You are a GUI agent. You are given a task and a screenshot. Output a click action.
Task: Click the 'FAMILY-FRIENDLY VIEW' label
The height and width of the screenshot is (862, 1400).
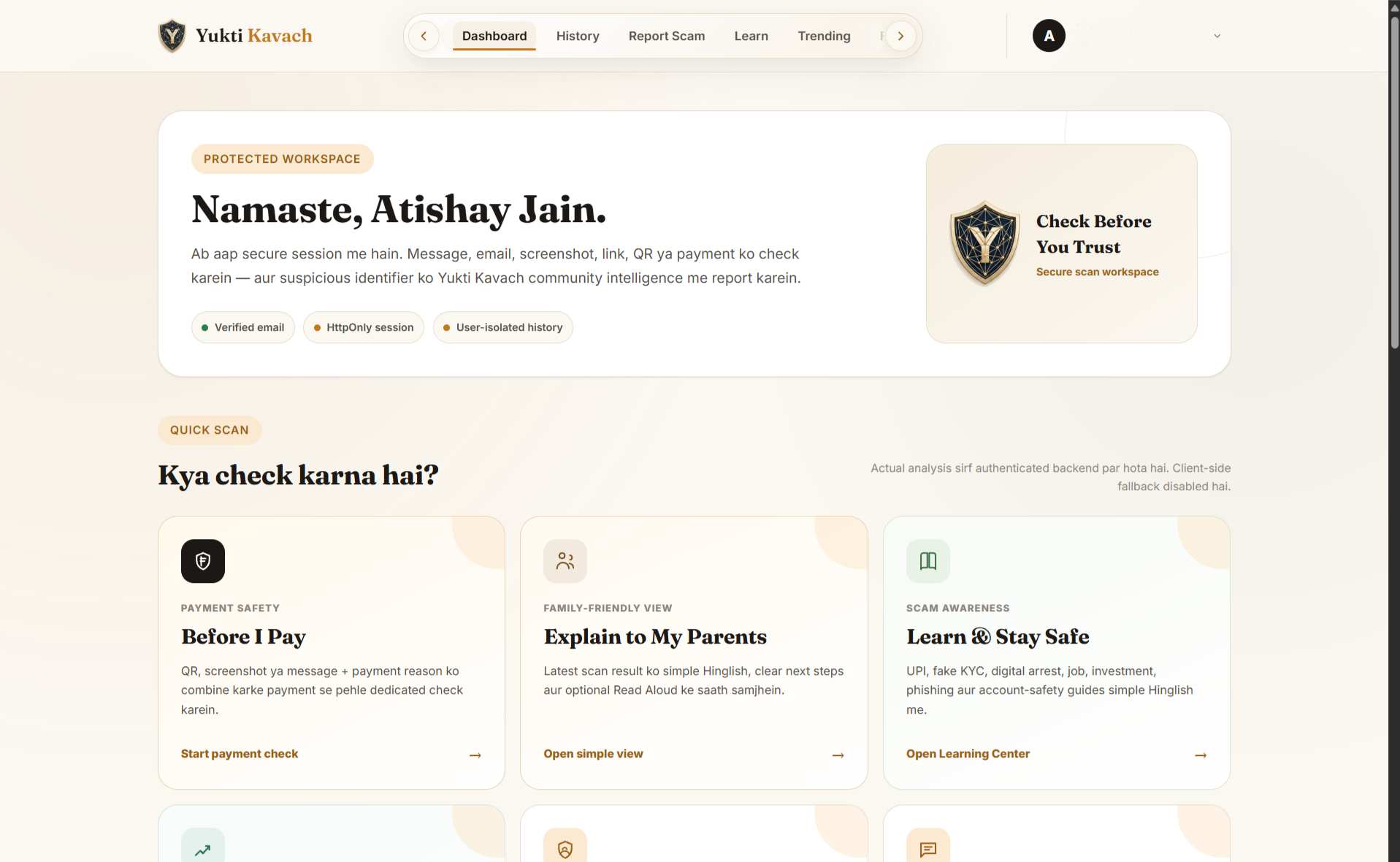pyautogui.click(x=608, y=608)
